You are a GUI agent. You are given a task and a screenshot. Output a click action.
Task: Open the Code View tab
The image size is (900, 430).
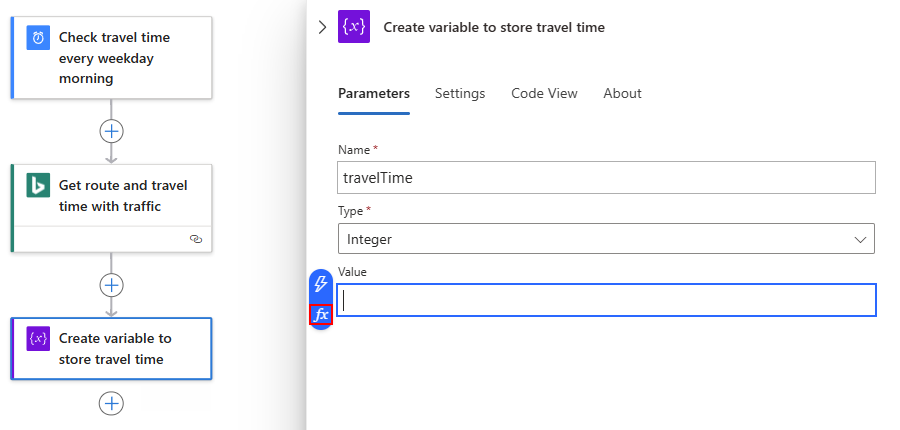[x=544, y=93]
